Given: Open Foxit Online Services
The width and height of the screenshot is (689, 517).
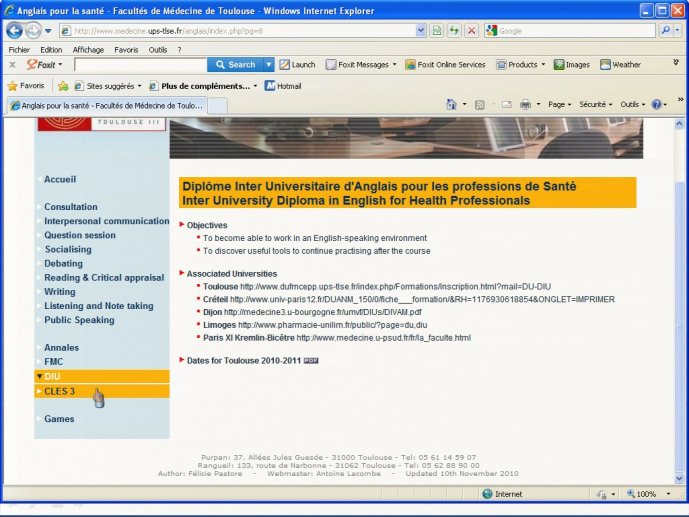Looking at the screenshot, I should coord(445,65).
